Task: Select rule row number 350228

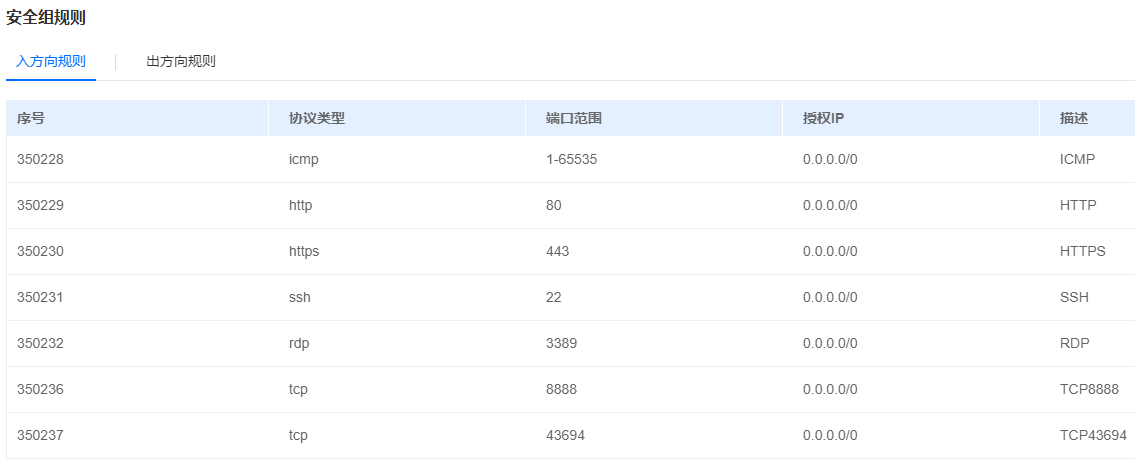Action: [x=40, y=159]
